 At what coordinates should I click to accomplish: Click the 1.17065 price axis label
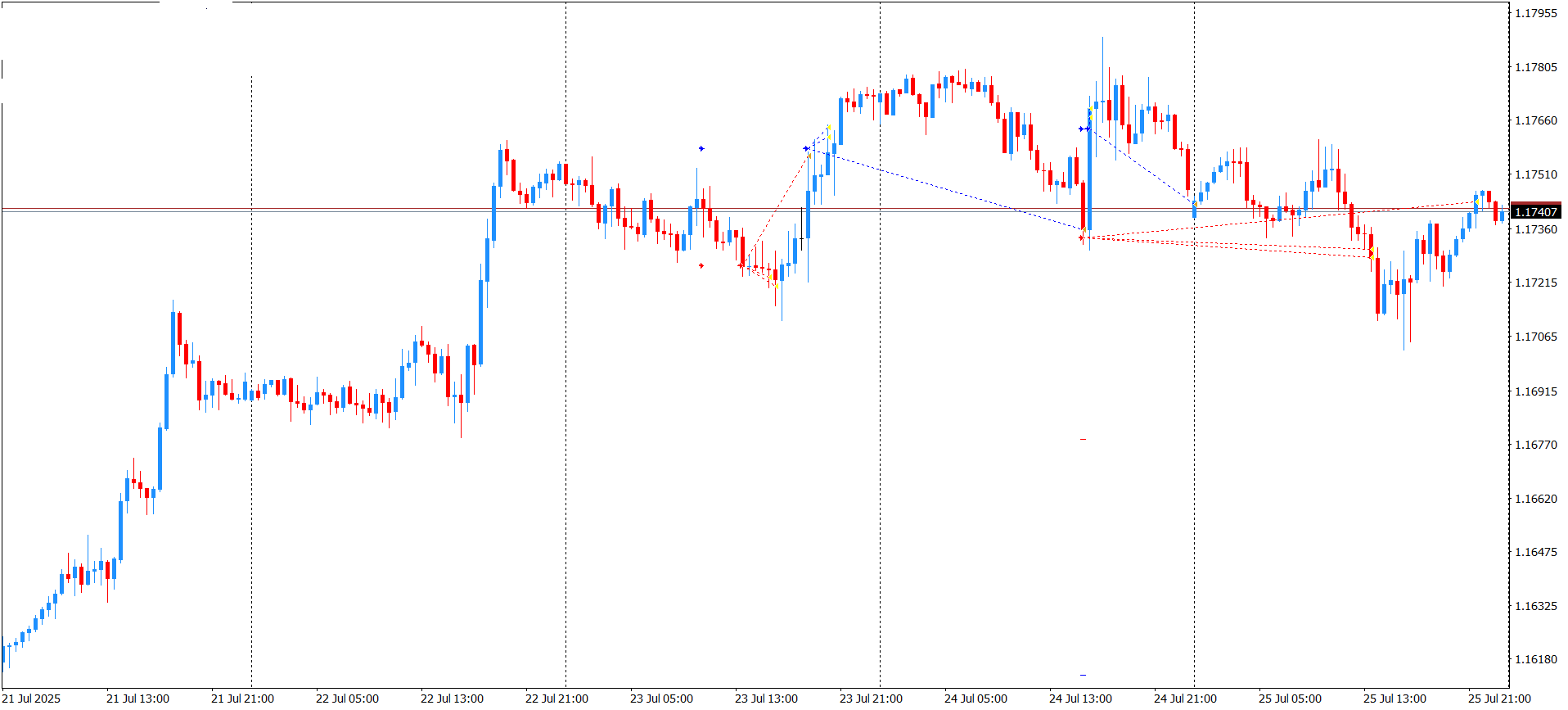coord(1536,337)
